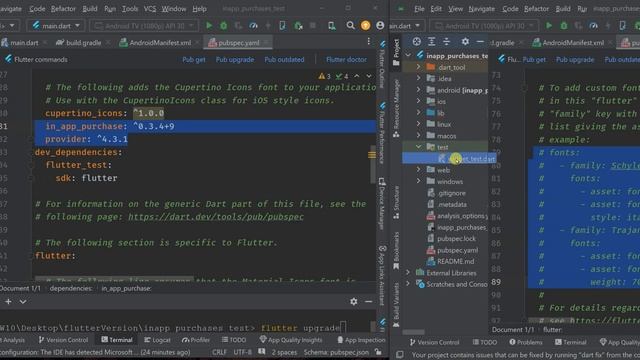Collapse the test folder
640x360 pixels.
(x=418, y=147)
